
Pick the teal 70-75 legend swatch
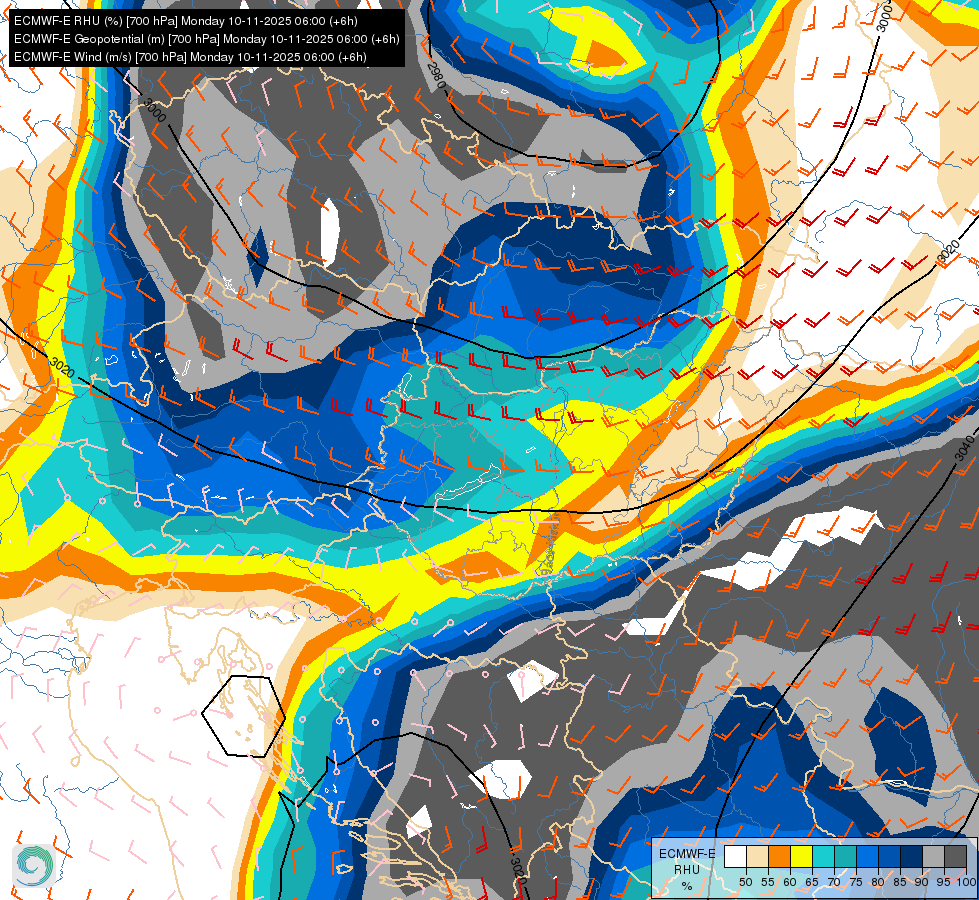(846, 856)
